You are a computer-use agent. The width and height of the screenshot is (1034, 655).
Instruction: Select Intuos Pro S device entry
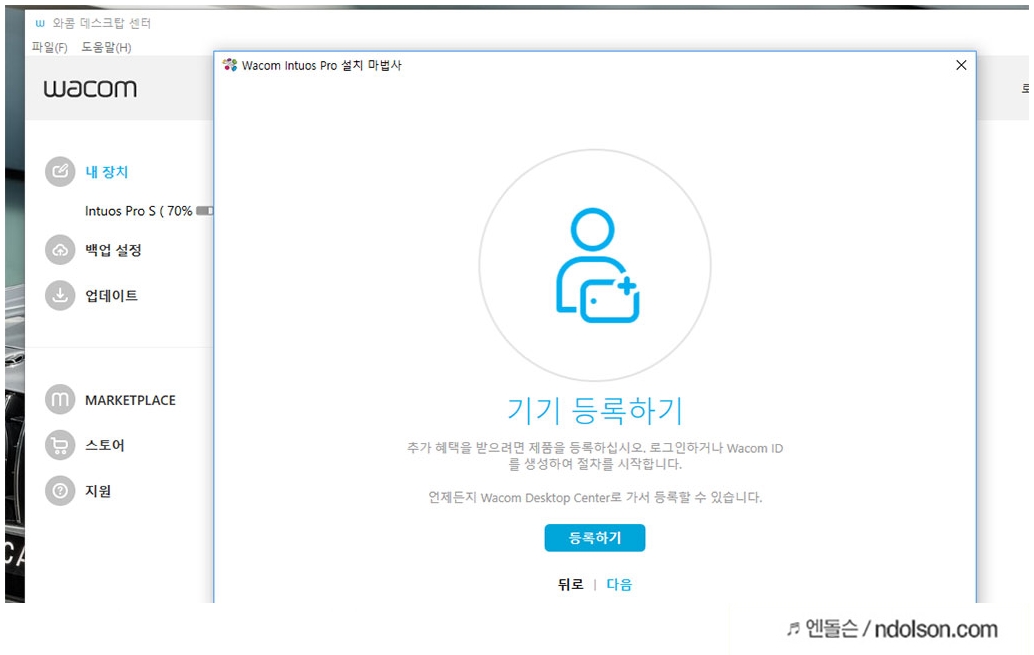pyautogui.click(x=138, y=211)
